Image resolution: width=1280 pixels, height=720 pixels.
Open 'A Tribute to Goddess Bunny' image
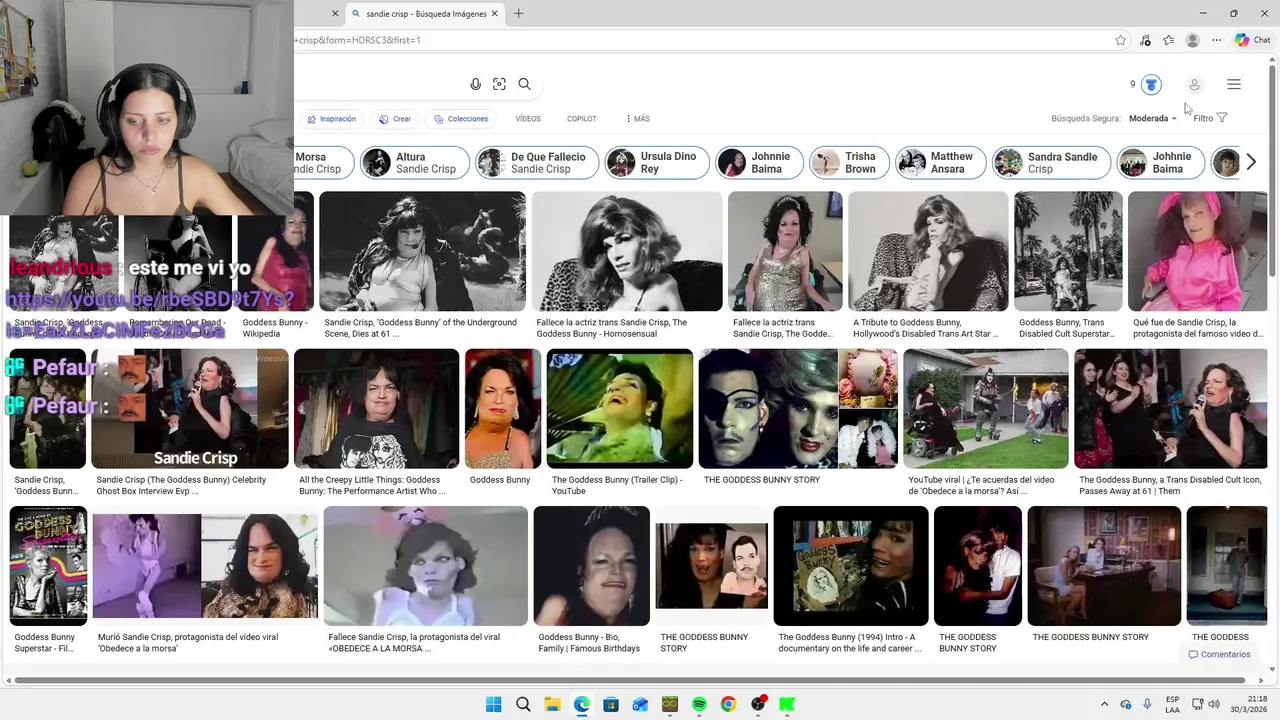[928, 251]
